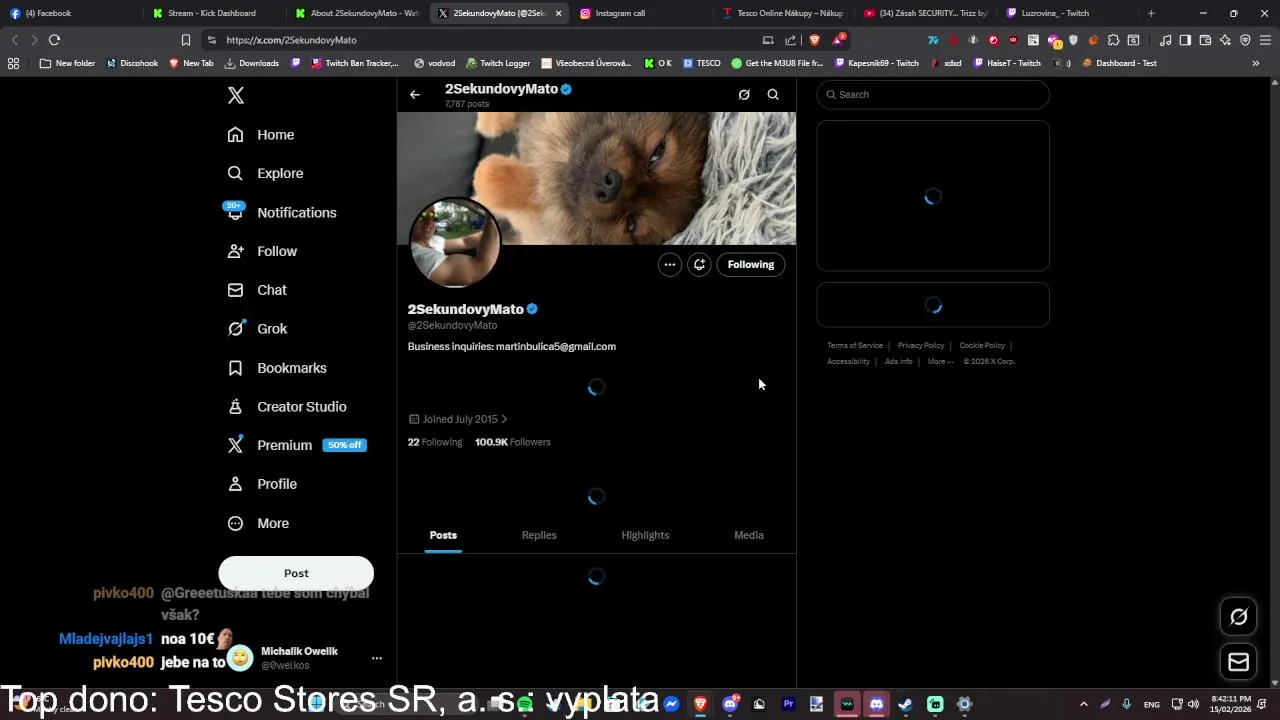Switch to Media tab
This screenshot has width=1280, height=720.
click(749, 535)
